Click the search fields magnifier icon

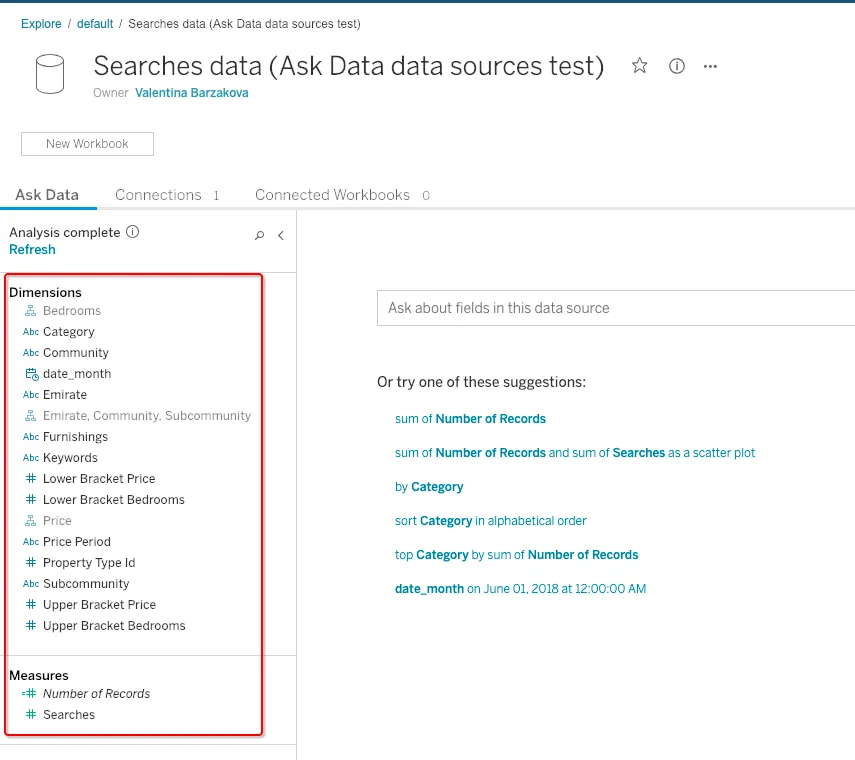coord(260,236)
